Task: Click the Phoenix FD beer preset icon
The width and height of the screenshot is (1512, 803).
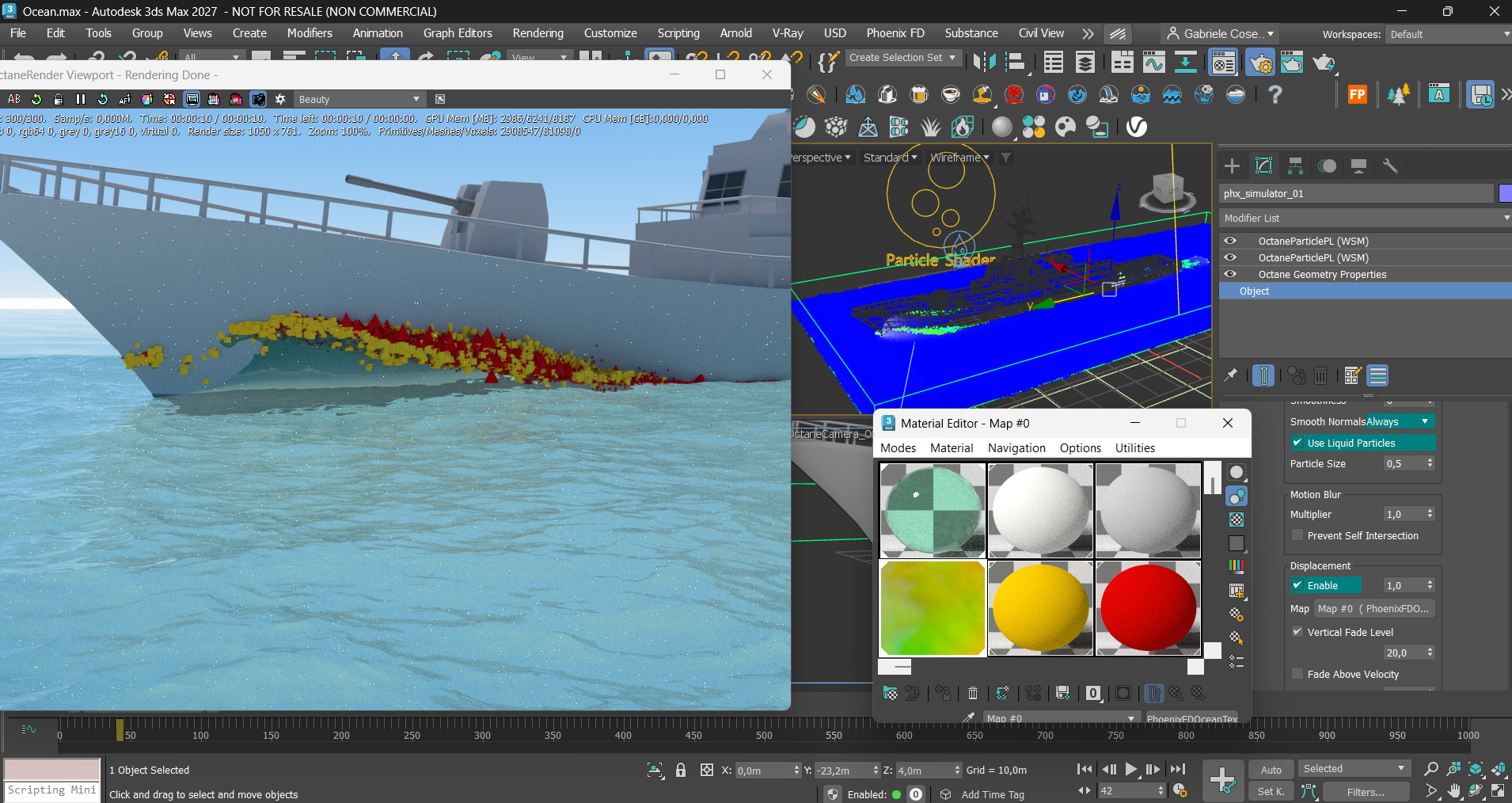Action: click(919, 94)
